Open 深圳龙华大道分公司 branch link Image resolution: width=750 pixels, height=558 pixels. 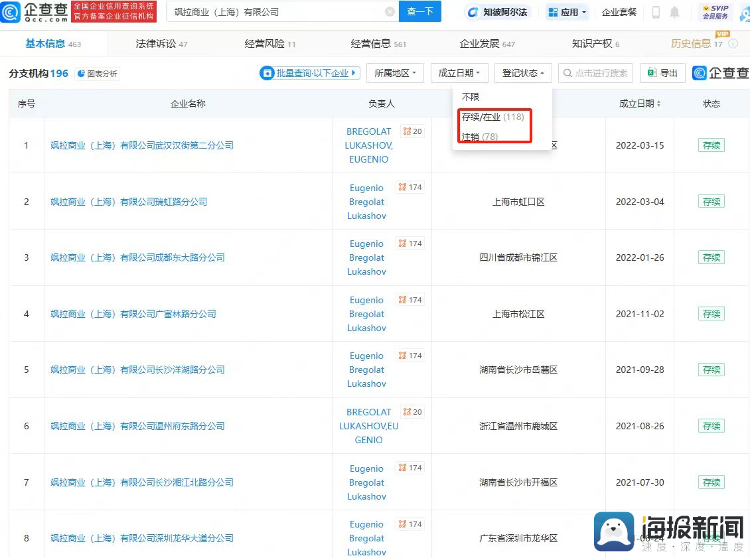142,538
